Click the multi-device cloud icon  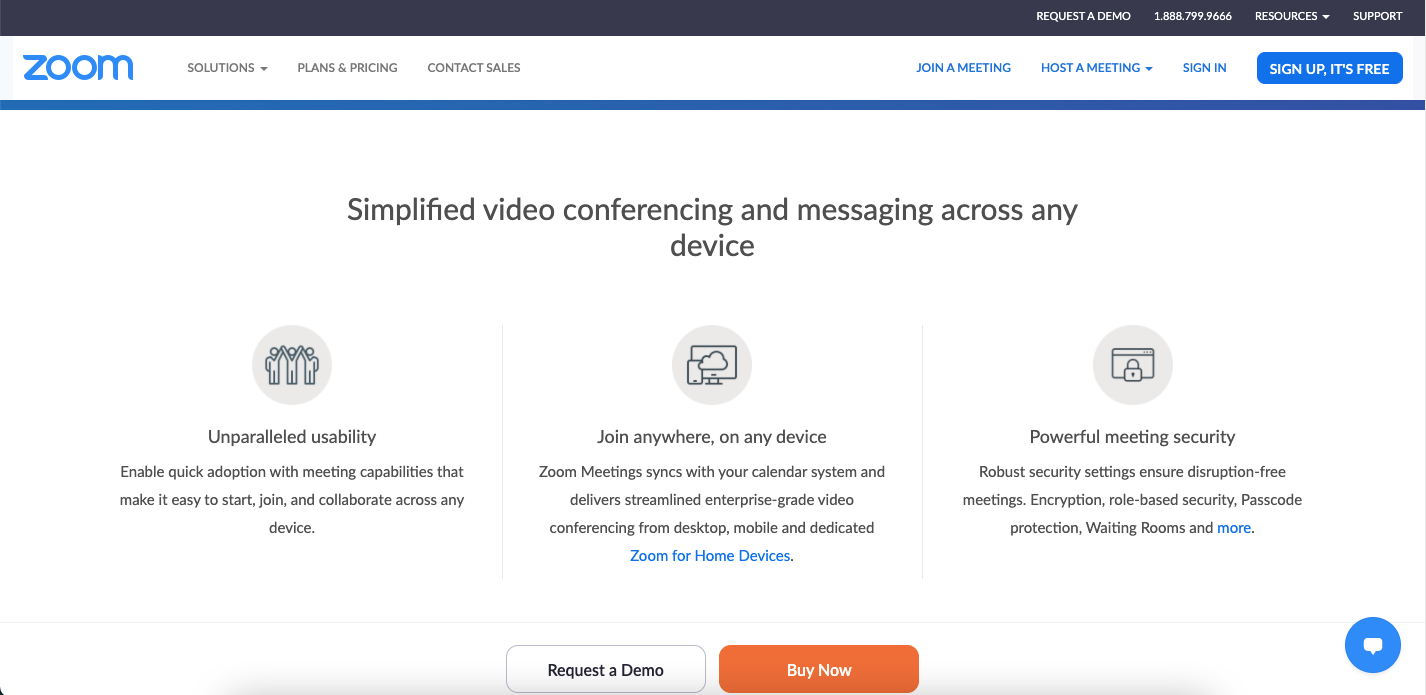click(711, 364)
